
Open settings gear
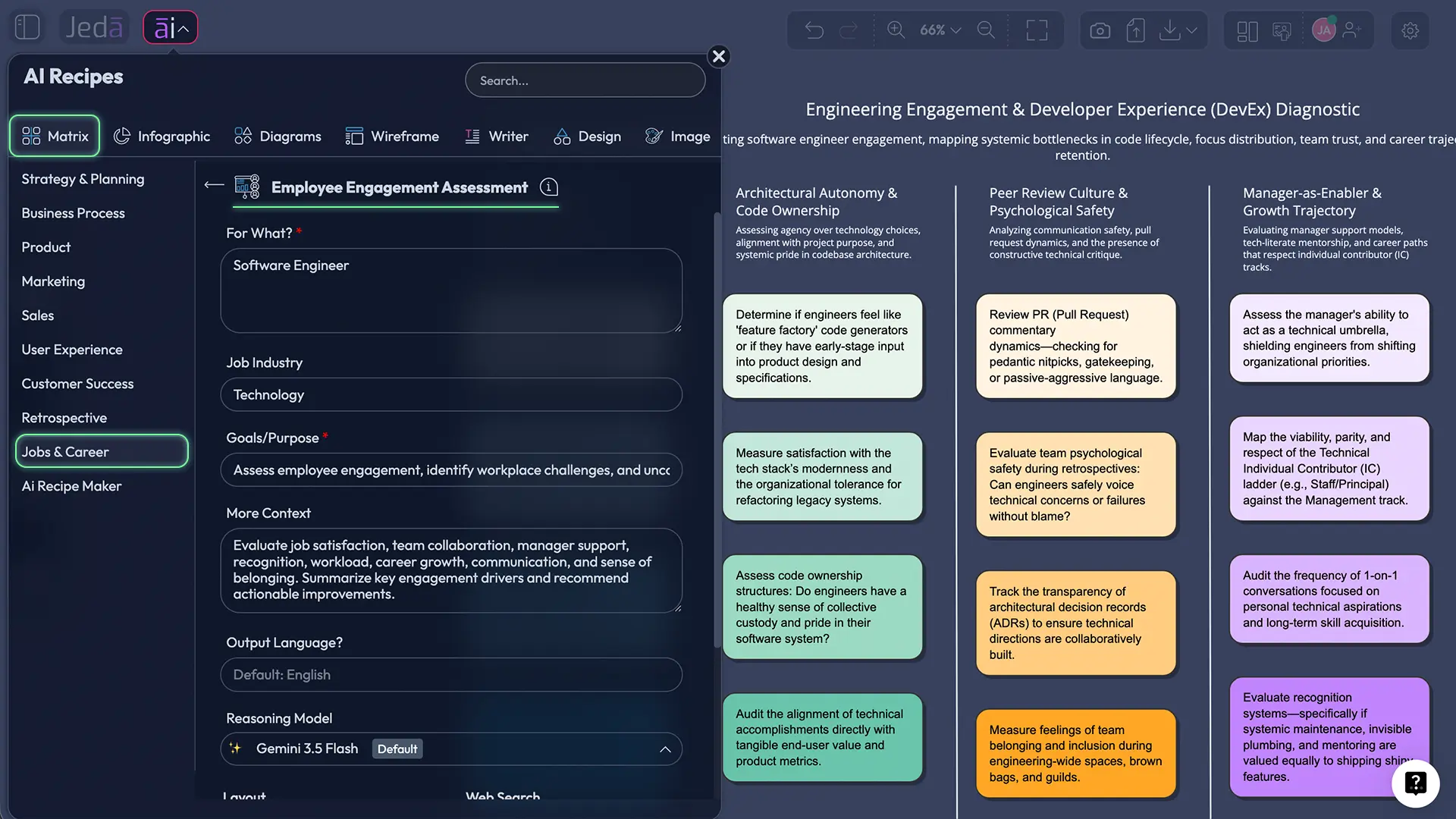[x=1410, y=31]
